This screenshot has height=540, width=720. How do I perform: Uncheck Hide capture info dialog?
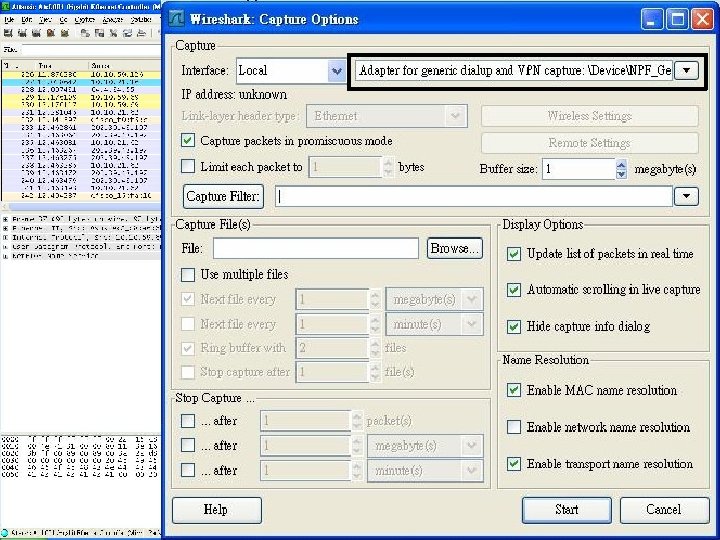[x=514, y=326]
